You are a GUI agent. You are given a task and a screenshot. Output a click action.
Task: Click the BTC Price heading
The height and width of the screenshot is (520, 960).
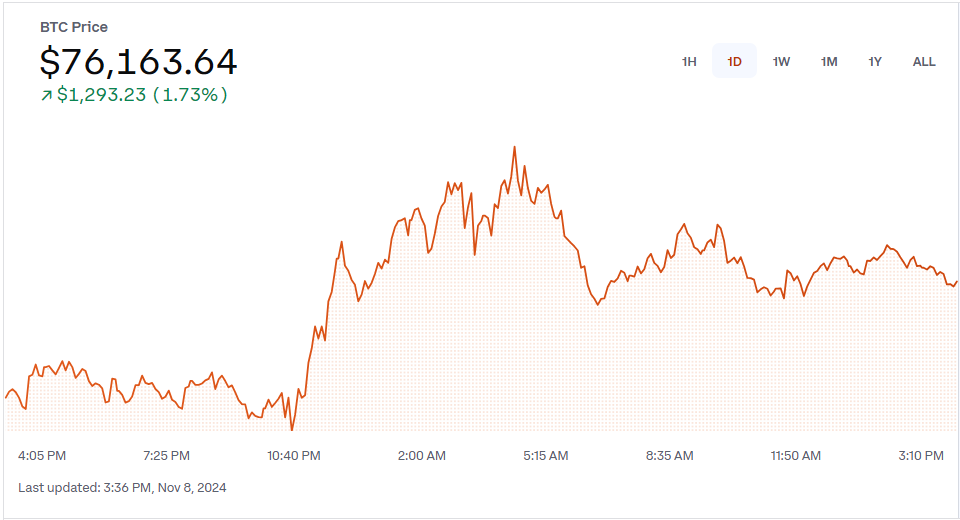coord(74,27)
